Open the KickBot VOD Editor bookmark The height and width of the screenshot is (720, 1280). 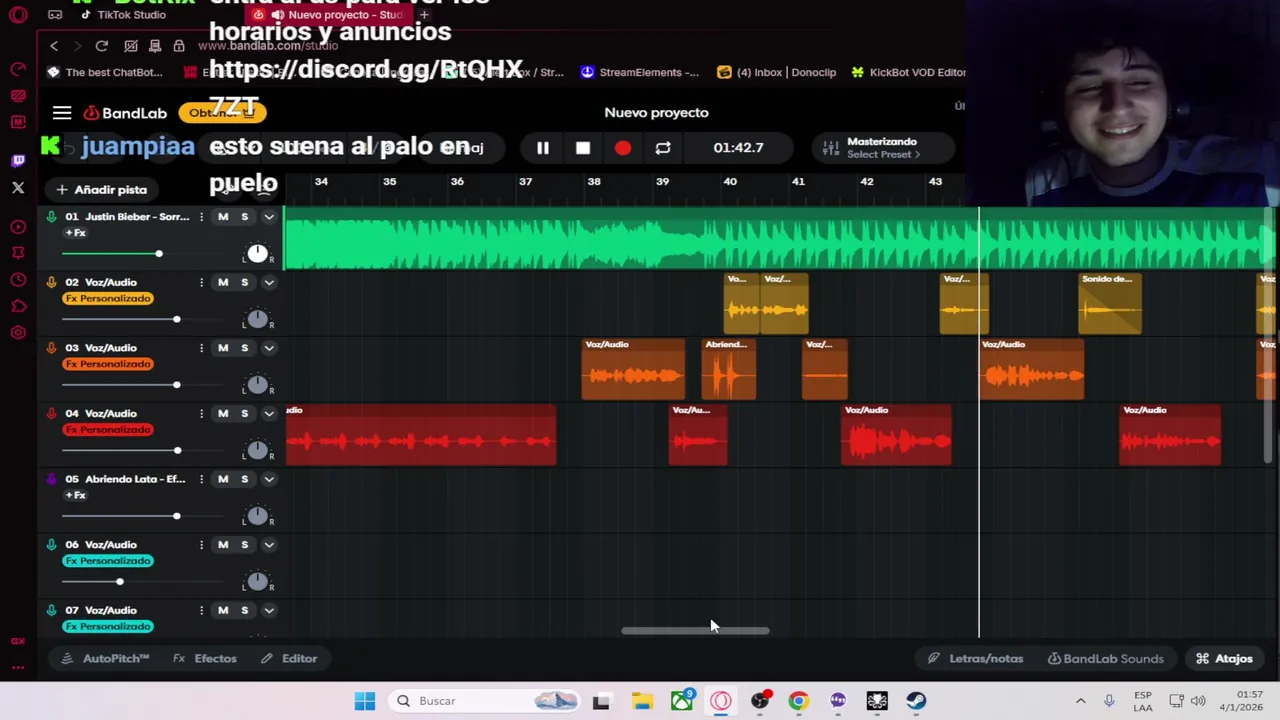(908, 72)
